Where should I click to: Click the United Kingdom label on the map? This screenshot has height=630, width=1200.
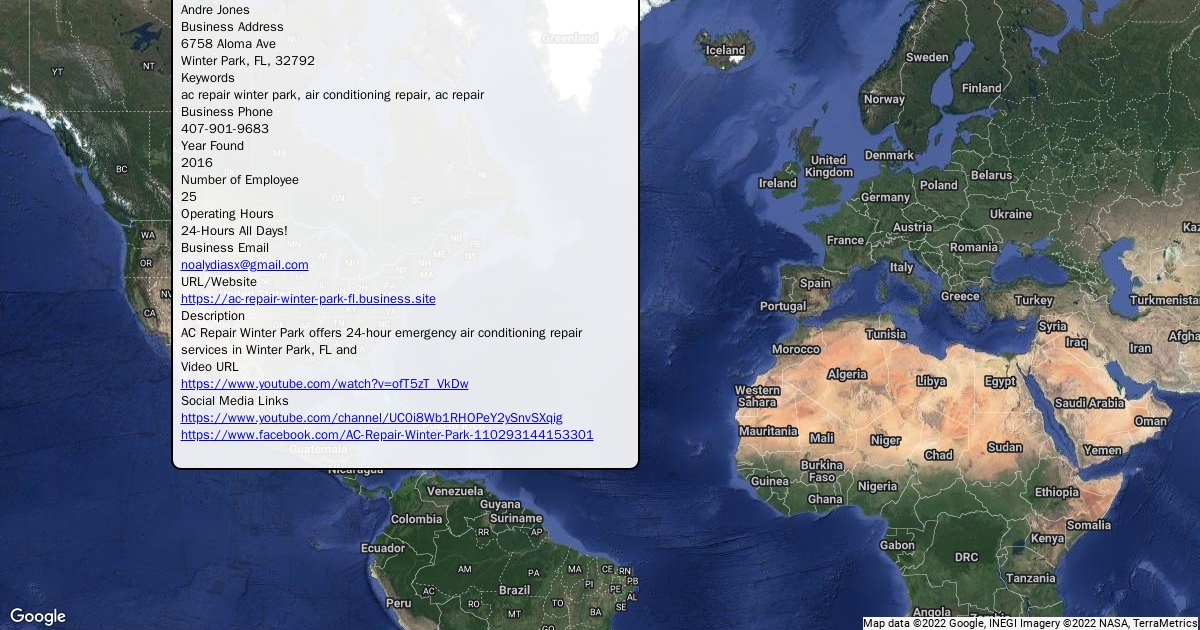coord(829,166)
